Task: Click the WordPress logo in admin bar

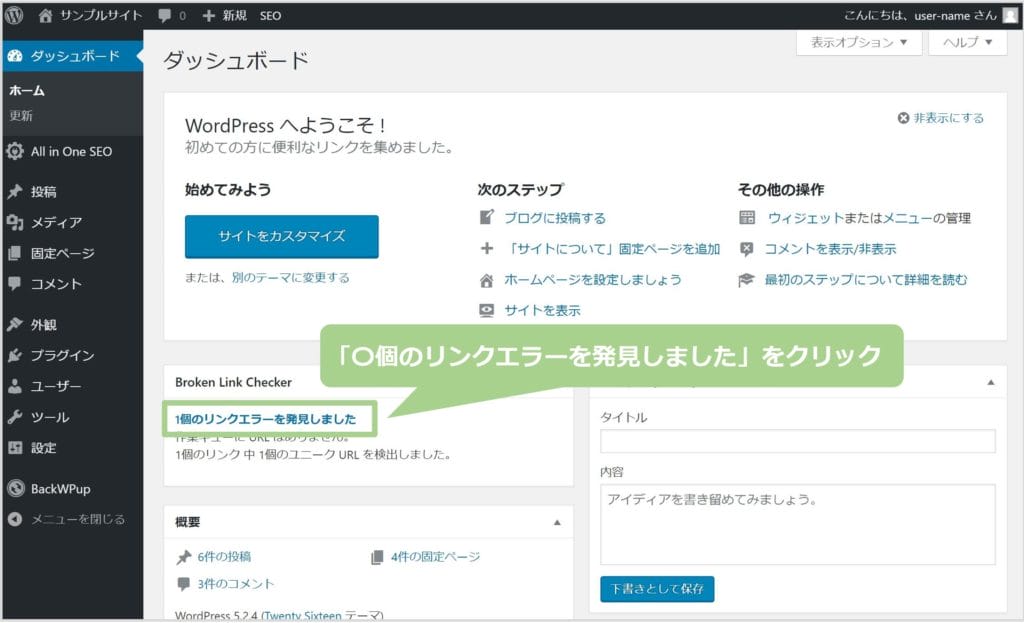Action: (14, 15)
